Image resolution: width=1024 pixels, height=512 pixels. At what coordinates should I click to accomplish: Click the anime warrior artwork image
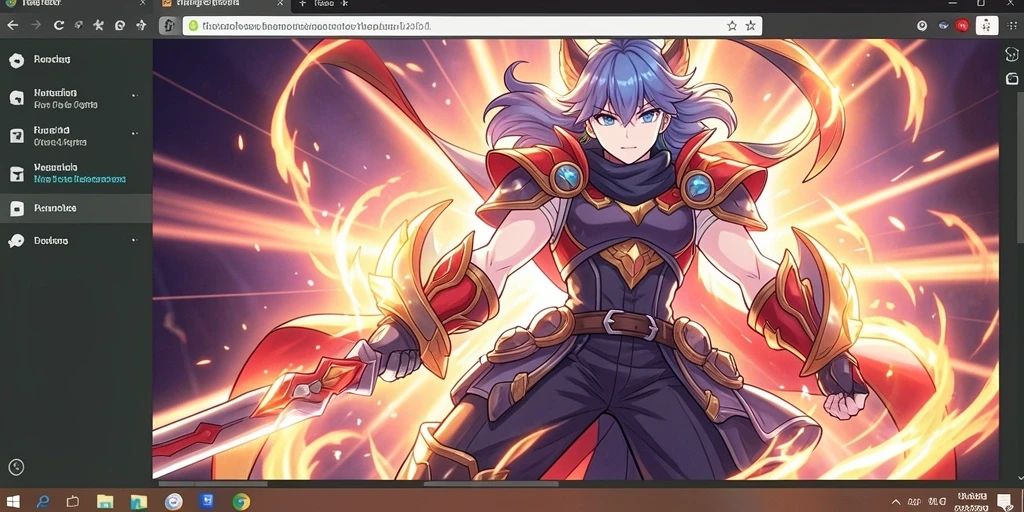coord(575,259)
